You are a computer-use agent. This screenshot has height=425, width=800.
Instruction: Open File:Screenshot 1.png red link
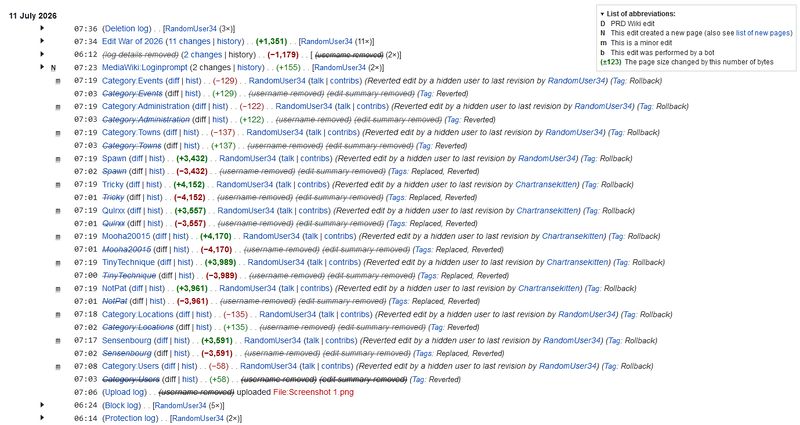[313, 392]
